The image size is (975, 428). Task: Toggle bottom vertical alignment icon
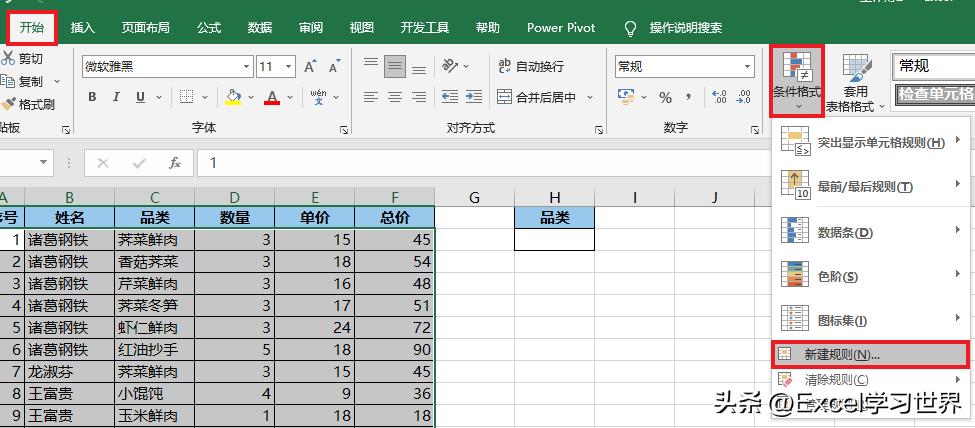[x=419, y=68]
